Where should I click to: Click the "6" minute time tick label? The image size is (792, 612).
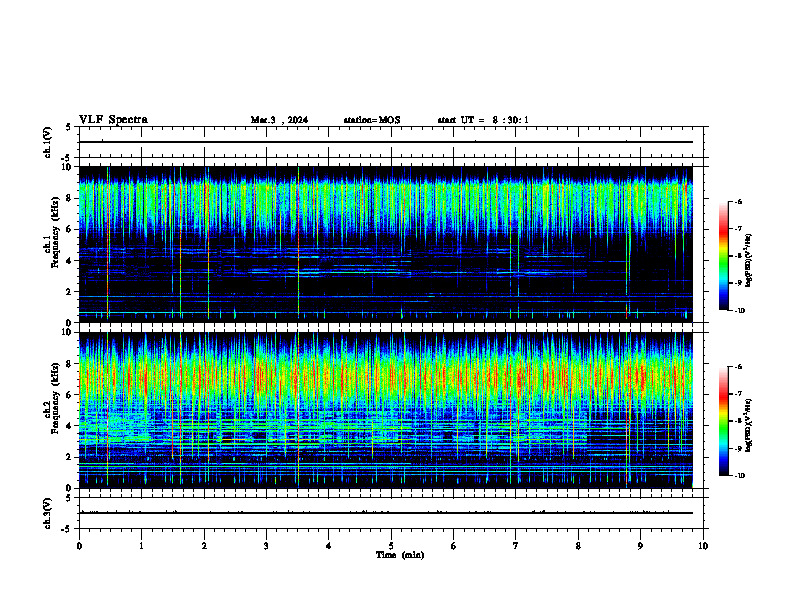(x=454, y=546)
